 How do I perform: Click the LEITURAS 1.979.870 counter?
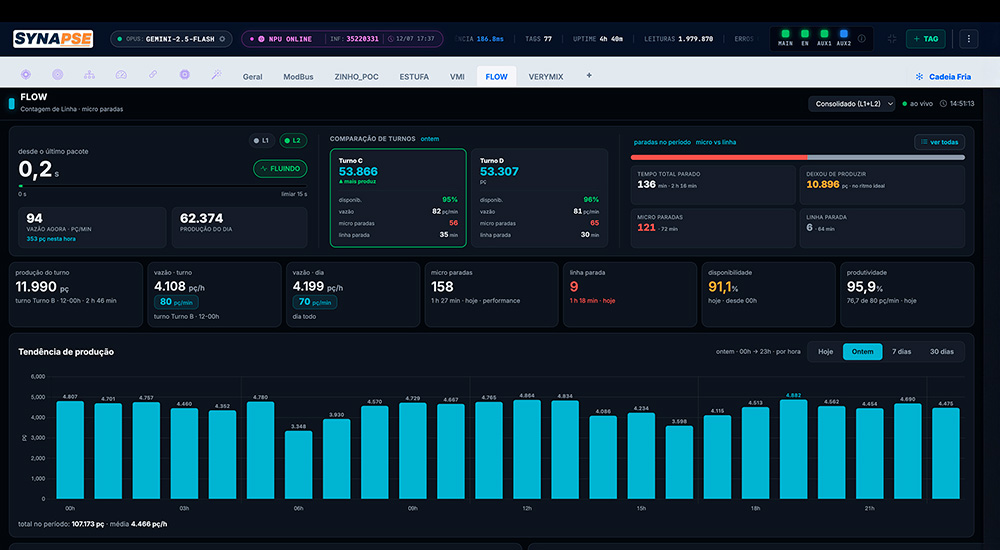point(679,39)
